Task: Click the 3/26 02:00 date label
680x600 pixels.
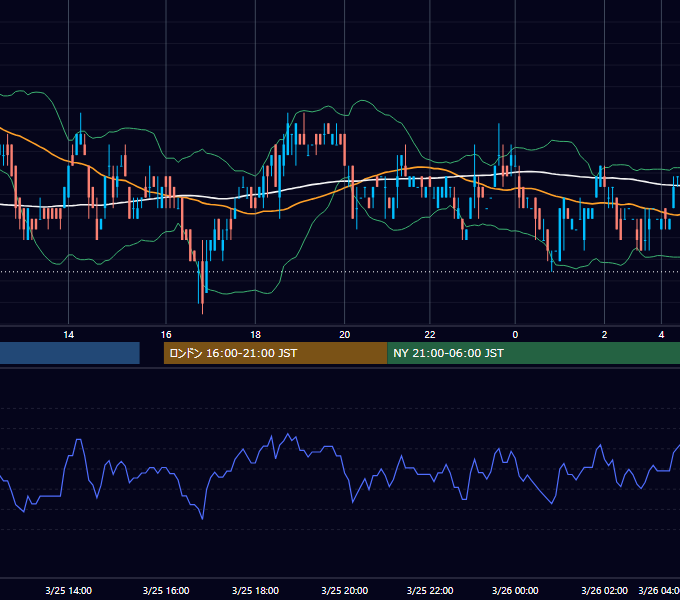Action: coord(605,590)
